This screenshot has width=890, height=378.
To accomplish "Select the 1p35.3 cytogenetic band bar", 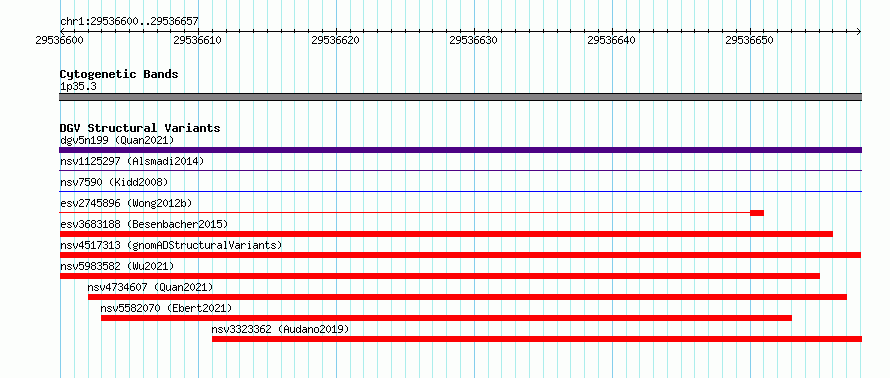I will 460,97.
